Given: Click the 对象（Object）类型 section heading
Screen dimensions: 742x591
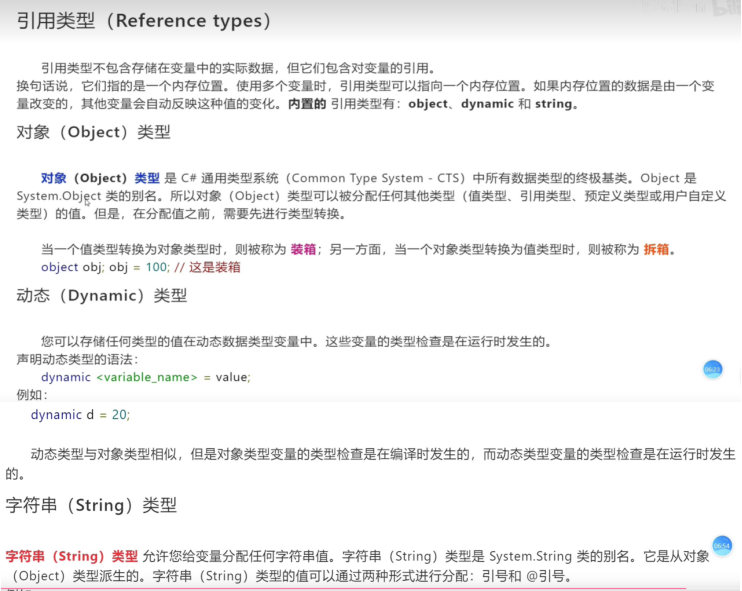Looking at the screenshot, I should [94, 132].
